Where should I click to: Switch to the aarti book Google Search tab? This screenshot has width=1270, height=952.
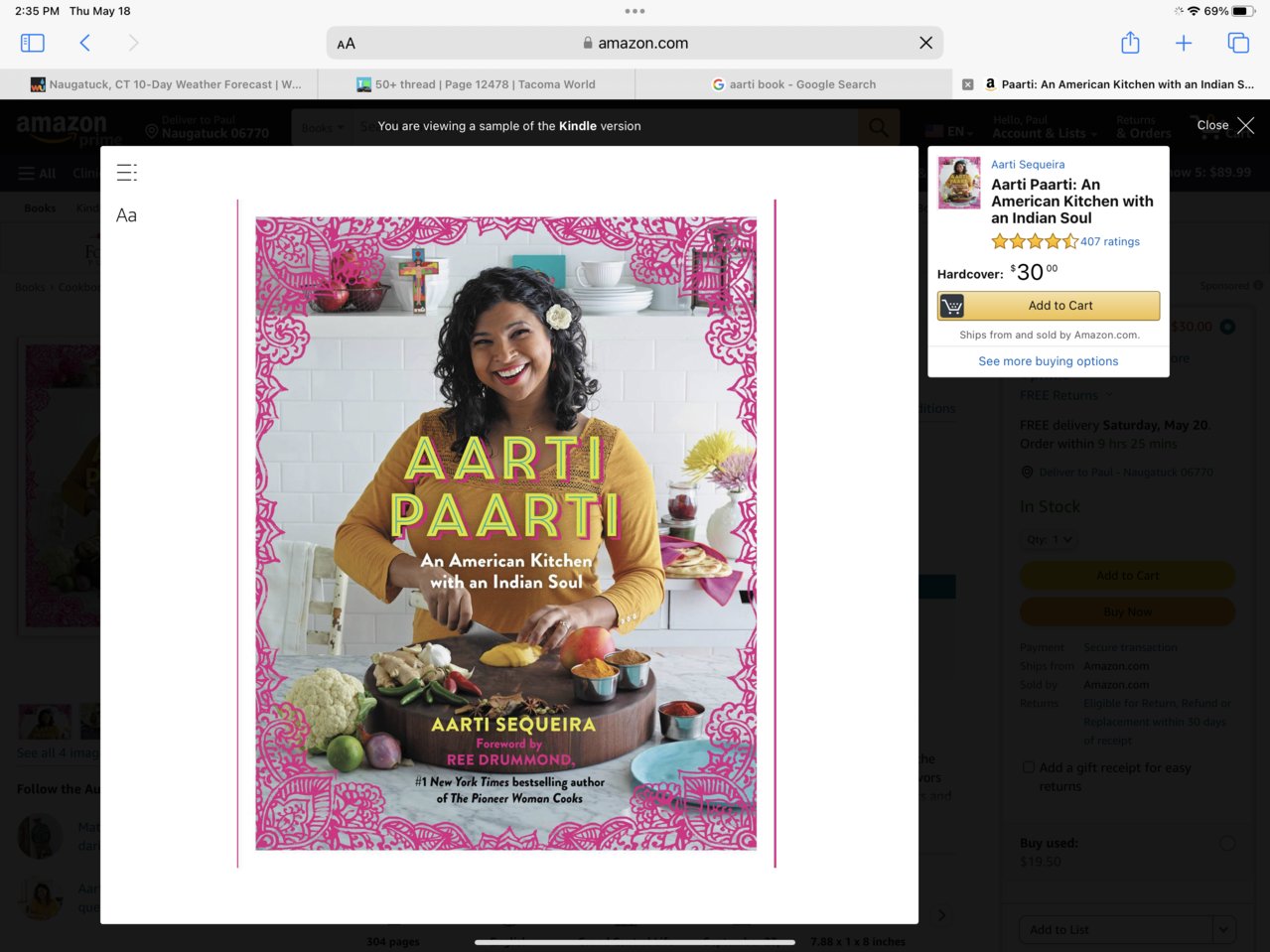793,84
